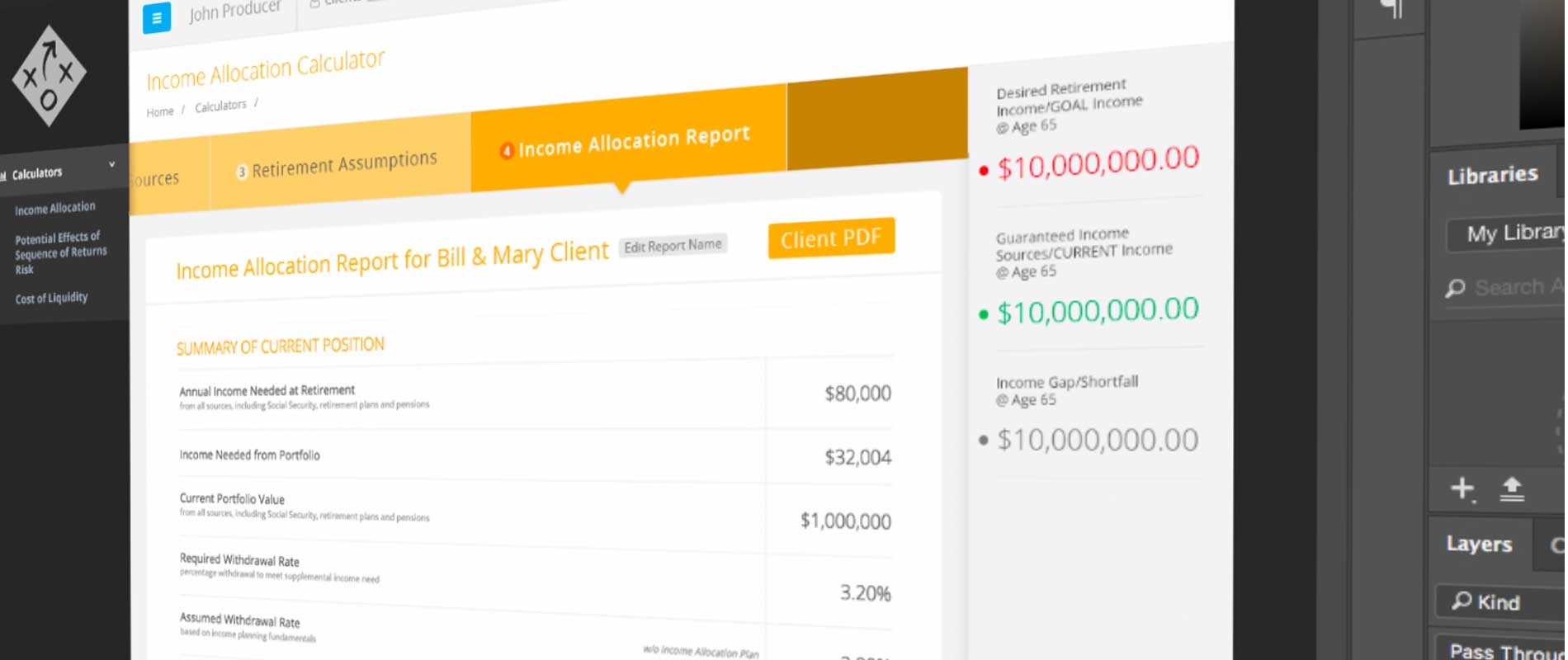Click the Kind filter search icon

(x=1462, y=601)
